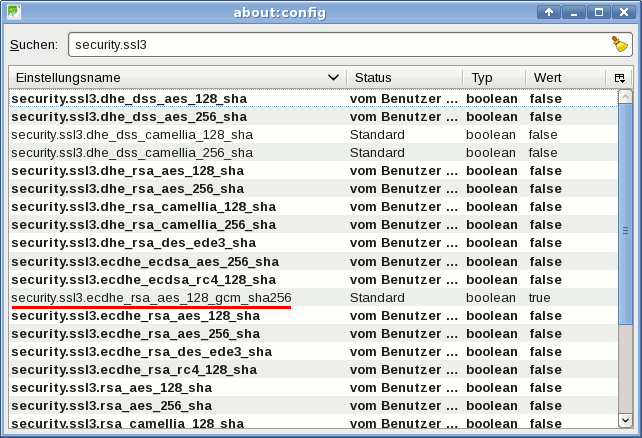
Task: Click scrollbar up arrow
Action: (x=625, y=98)
